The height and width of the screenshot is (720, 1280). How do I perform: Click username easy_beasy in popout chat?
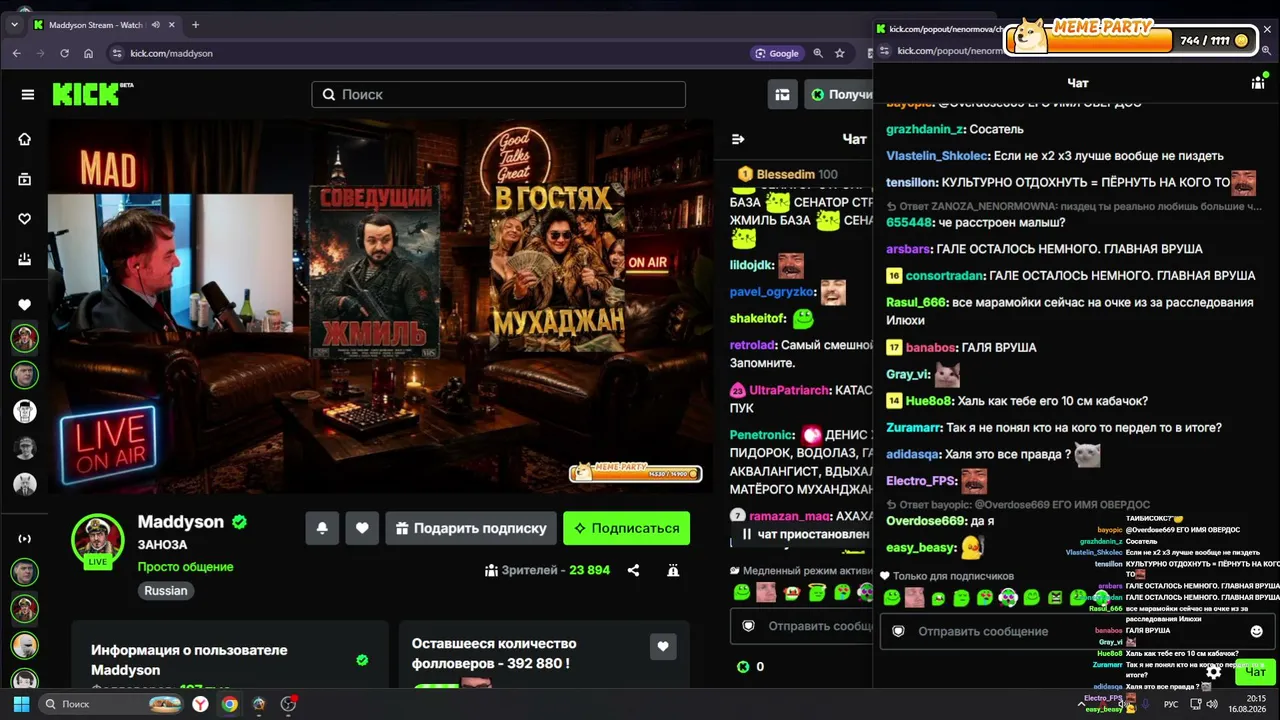(x=921, y=548)
